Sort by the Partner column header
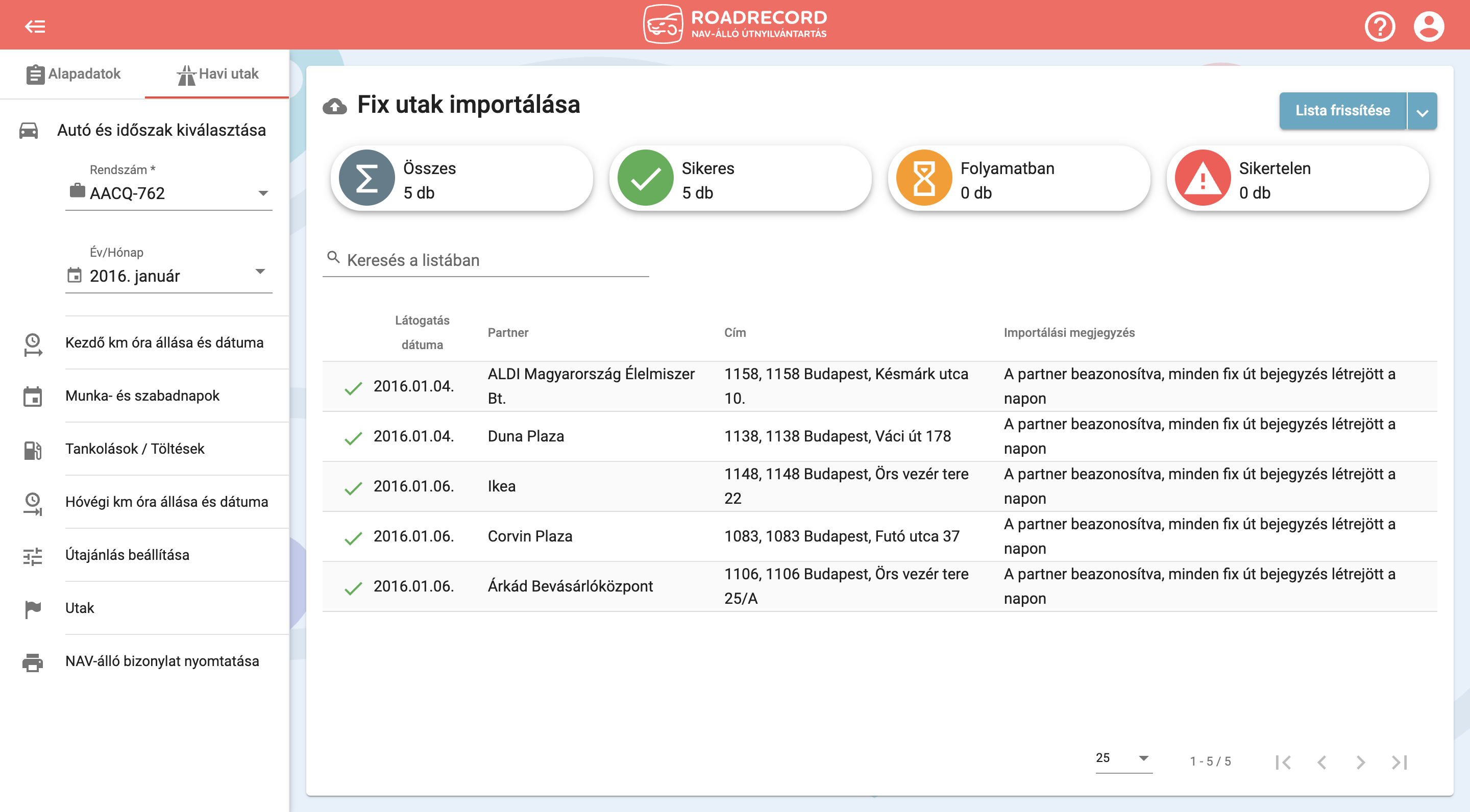 tap(508, 333)
